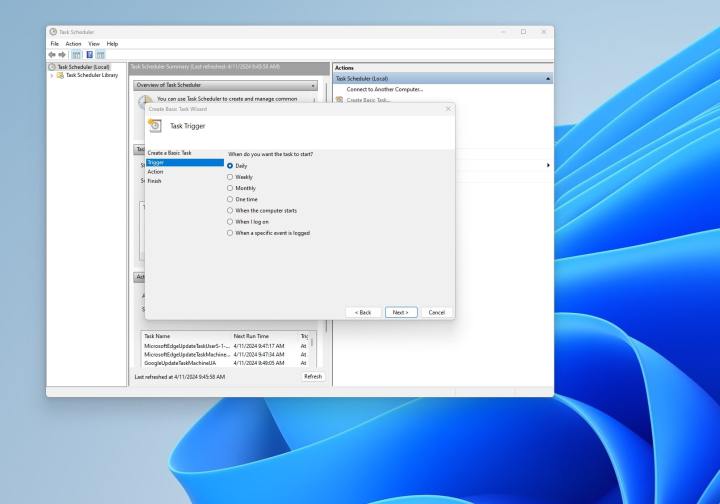Close the Create Basic Task Wizard dialog
Viewport: 720px width, 504px height.
pyautogui.click(x=448, y=109)
